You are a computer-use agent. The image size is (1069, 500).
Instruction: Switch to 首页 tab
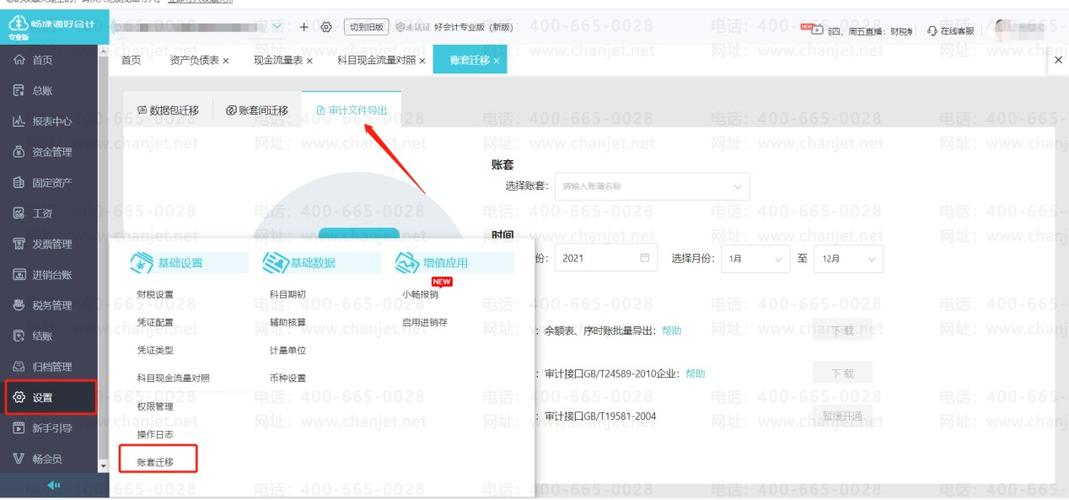(131, 60)
